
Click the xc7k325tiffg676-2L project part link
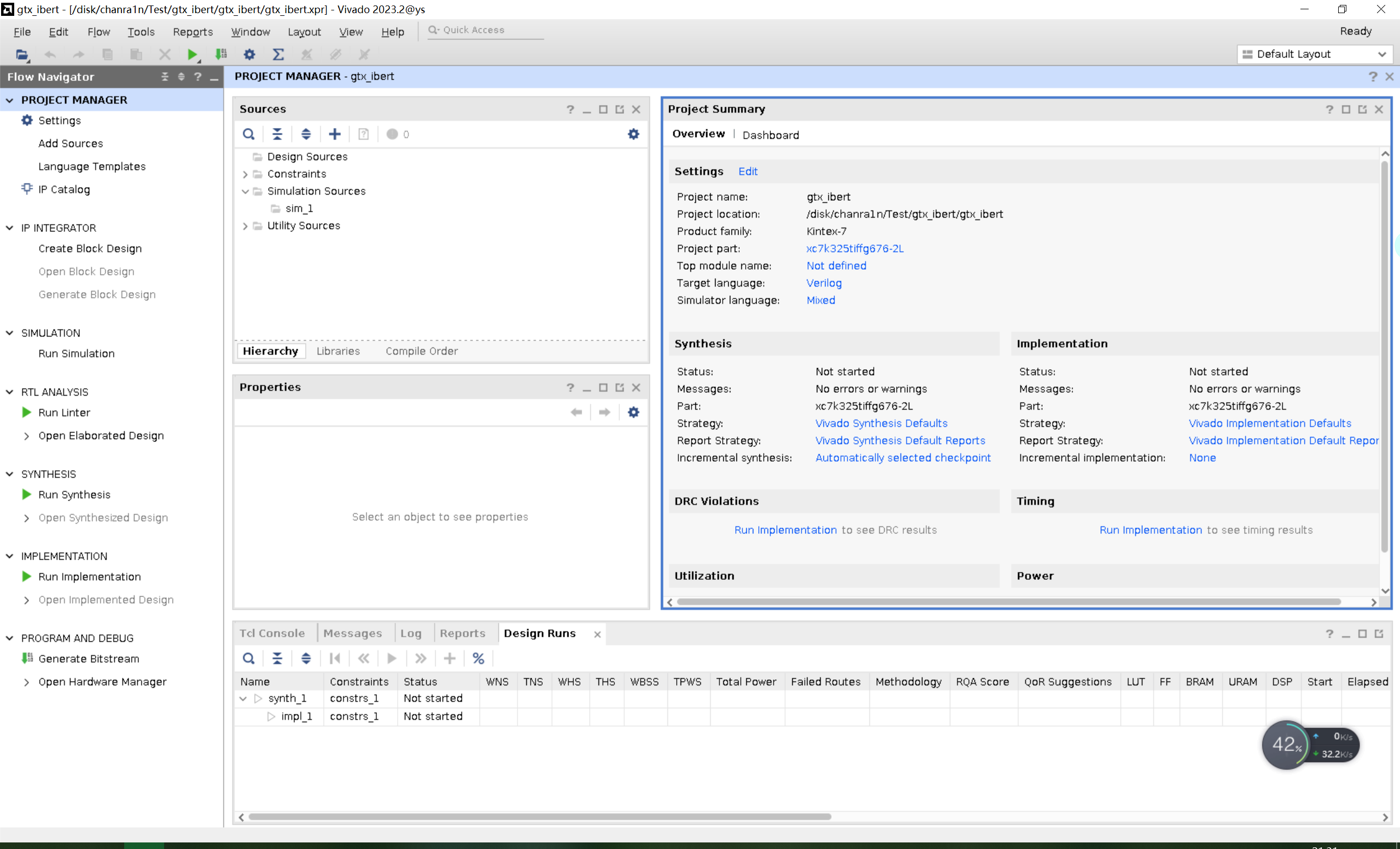pyautogui.click(x=855, y=248)
